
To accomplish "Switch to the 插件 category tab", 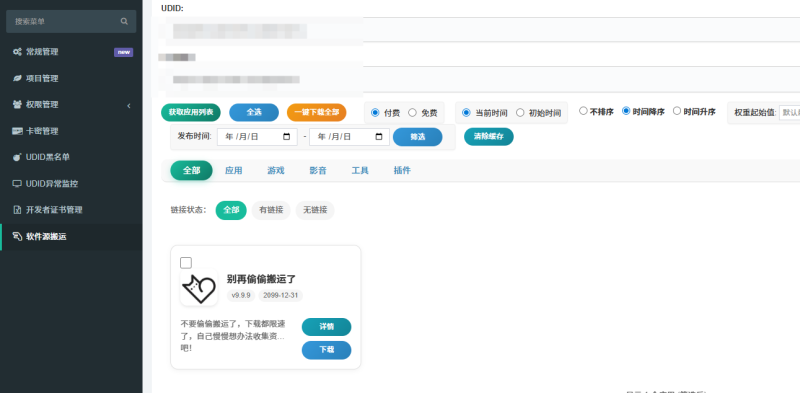I will (402, 170).
